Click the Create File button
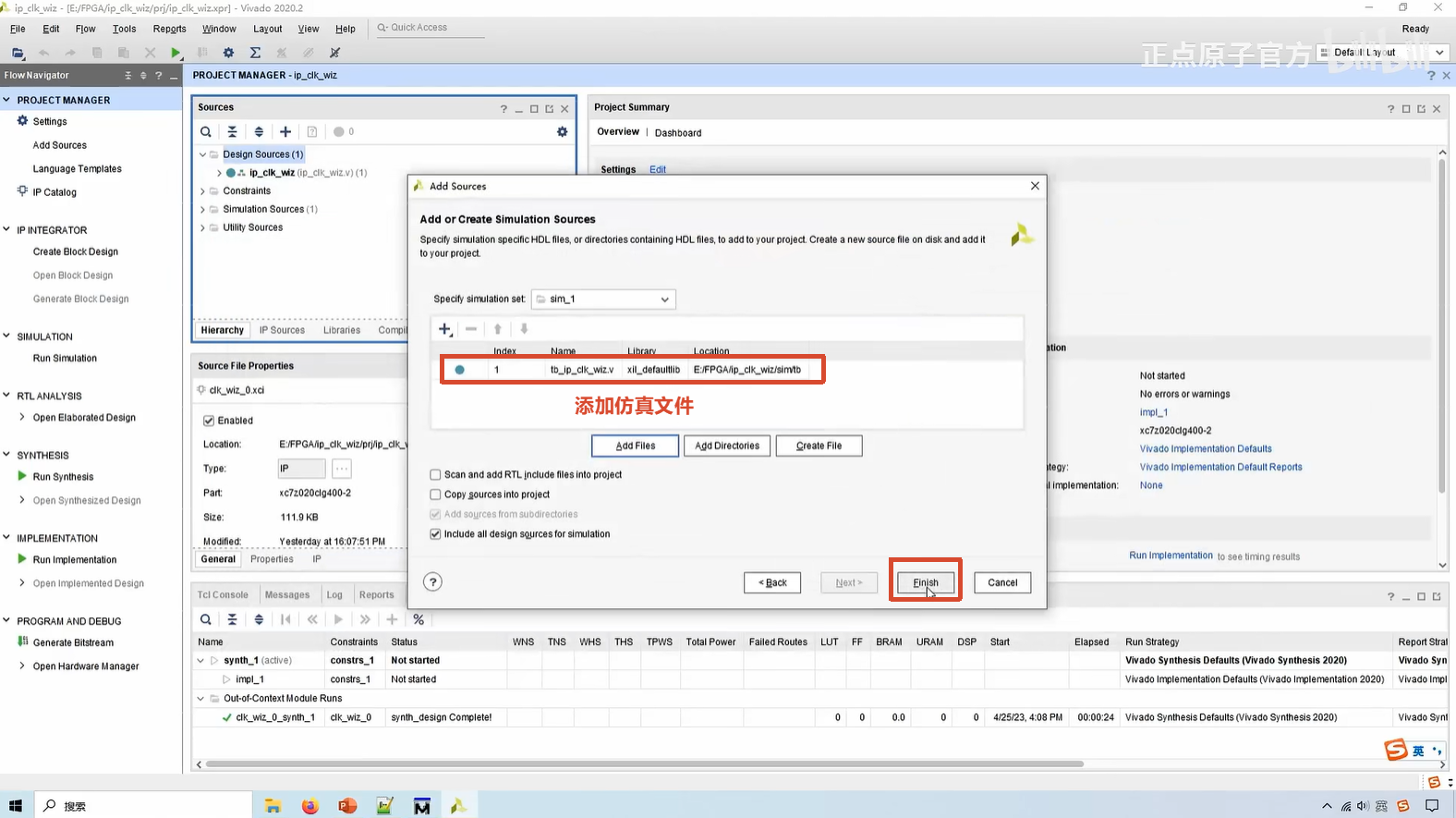The height and width of the screenshot is (818, 1456). tap(819, 446)
